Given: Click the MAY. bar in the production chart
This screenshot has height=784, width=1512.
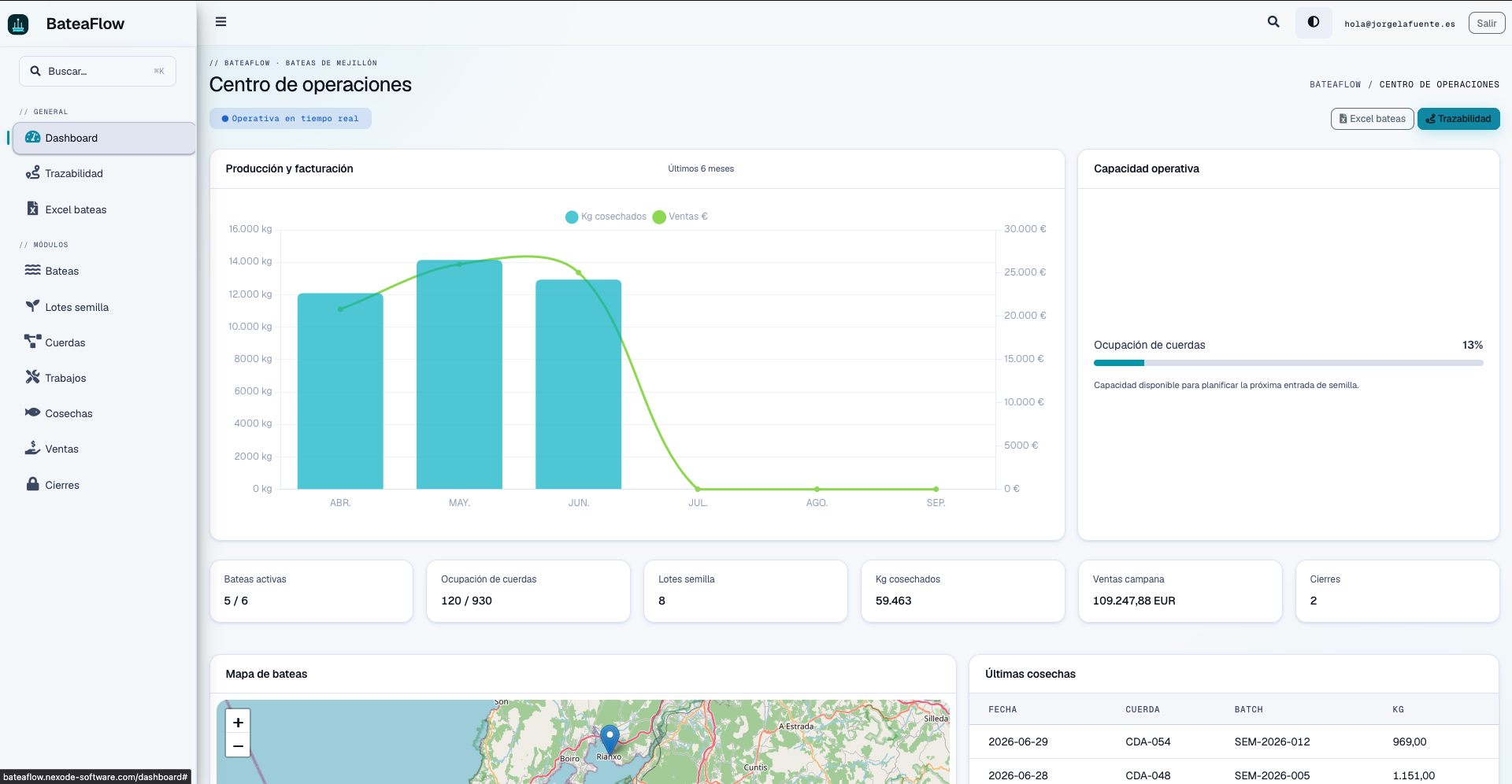Looking at the screenshot, I should point(459,375).
